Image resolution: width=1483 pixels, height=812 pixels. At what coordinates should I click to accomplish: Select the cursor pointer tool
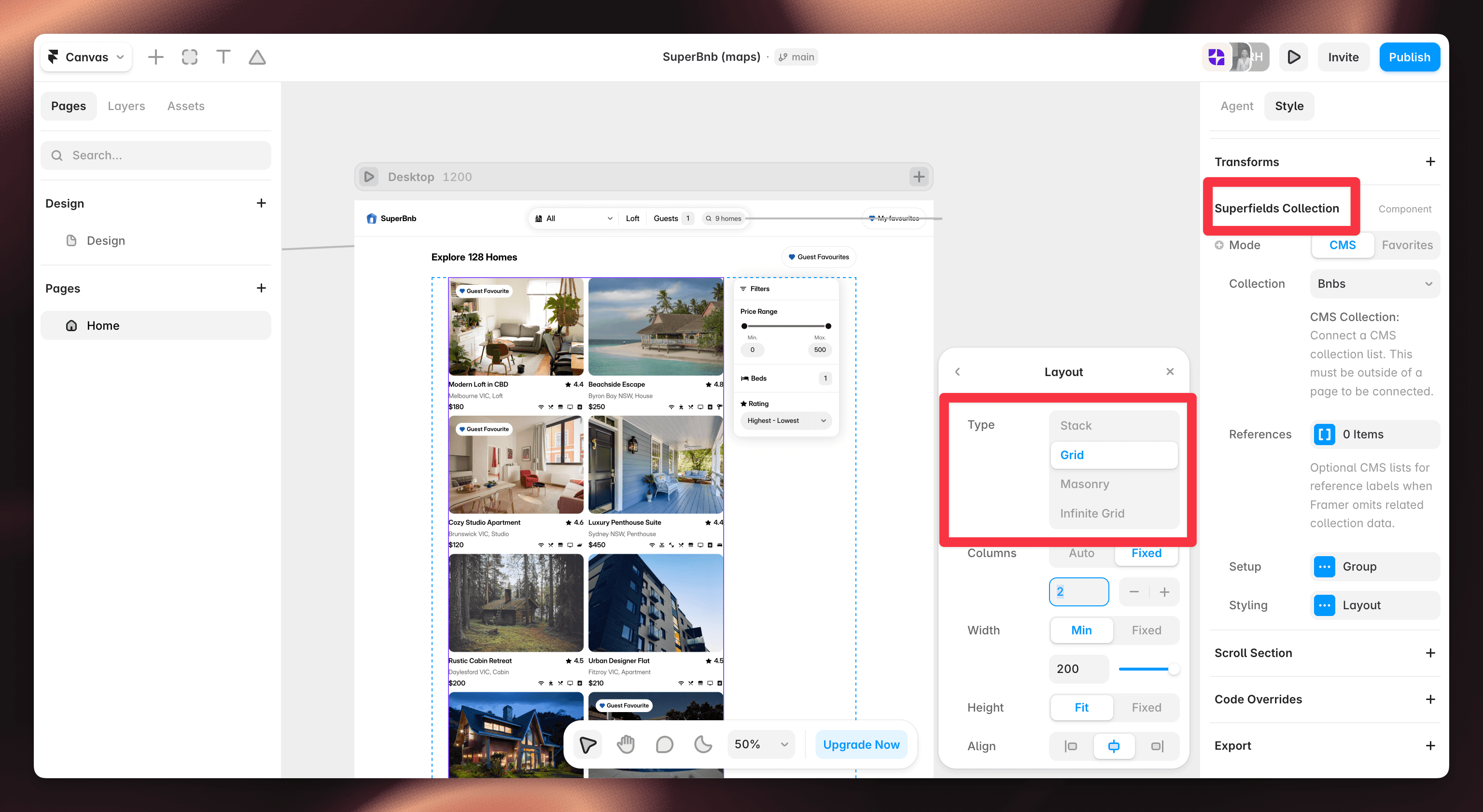click(x=588, y=744)
